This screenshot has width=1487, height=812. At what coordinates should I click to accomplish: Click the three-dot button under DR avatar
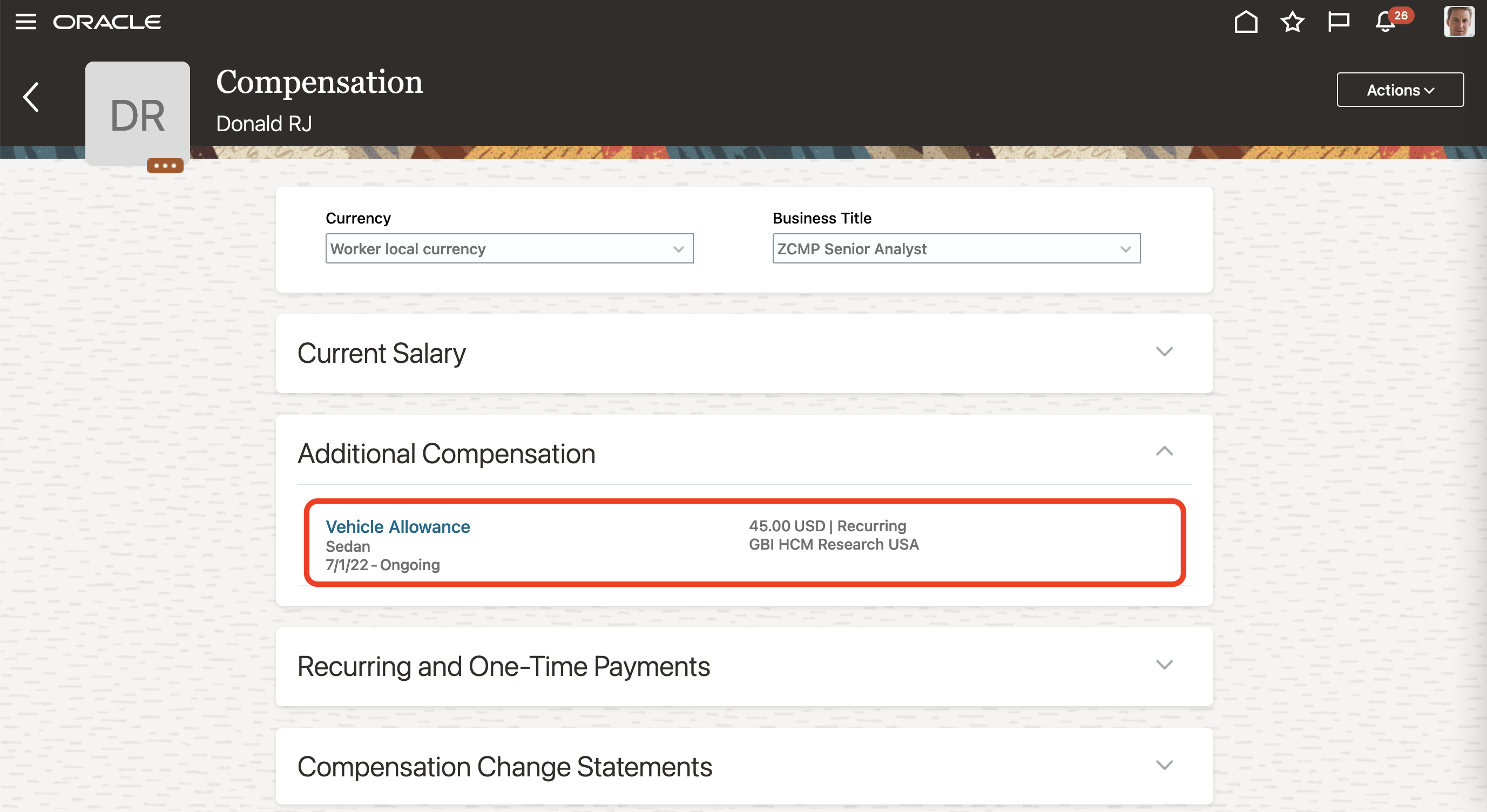click(x=165, y=166)
